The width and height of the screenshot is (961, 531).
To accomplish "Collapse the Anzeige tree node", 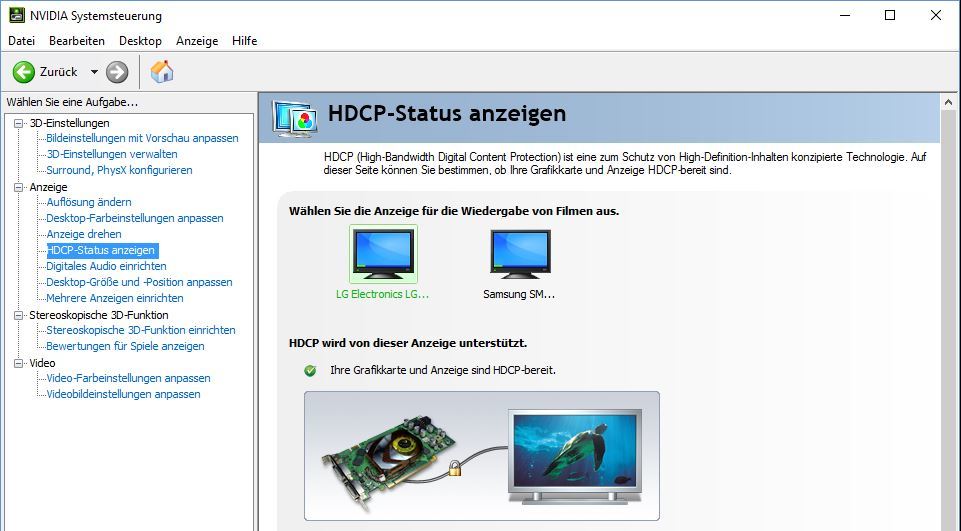I will click(18, 187).
